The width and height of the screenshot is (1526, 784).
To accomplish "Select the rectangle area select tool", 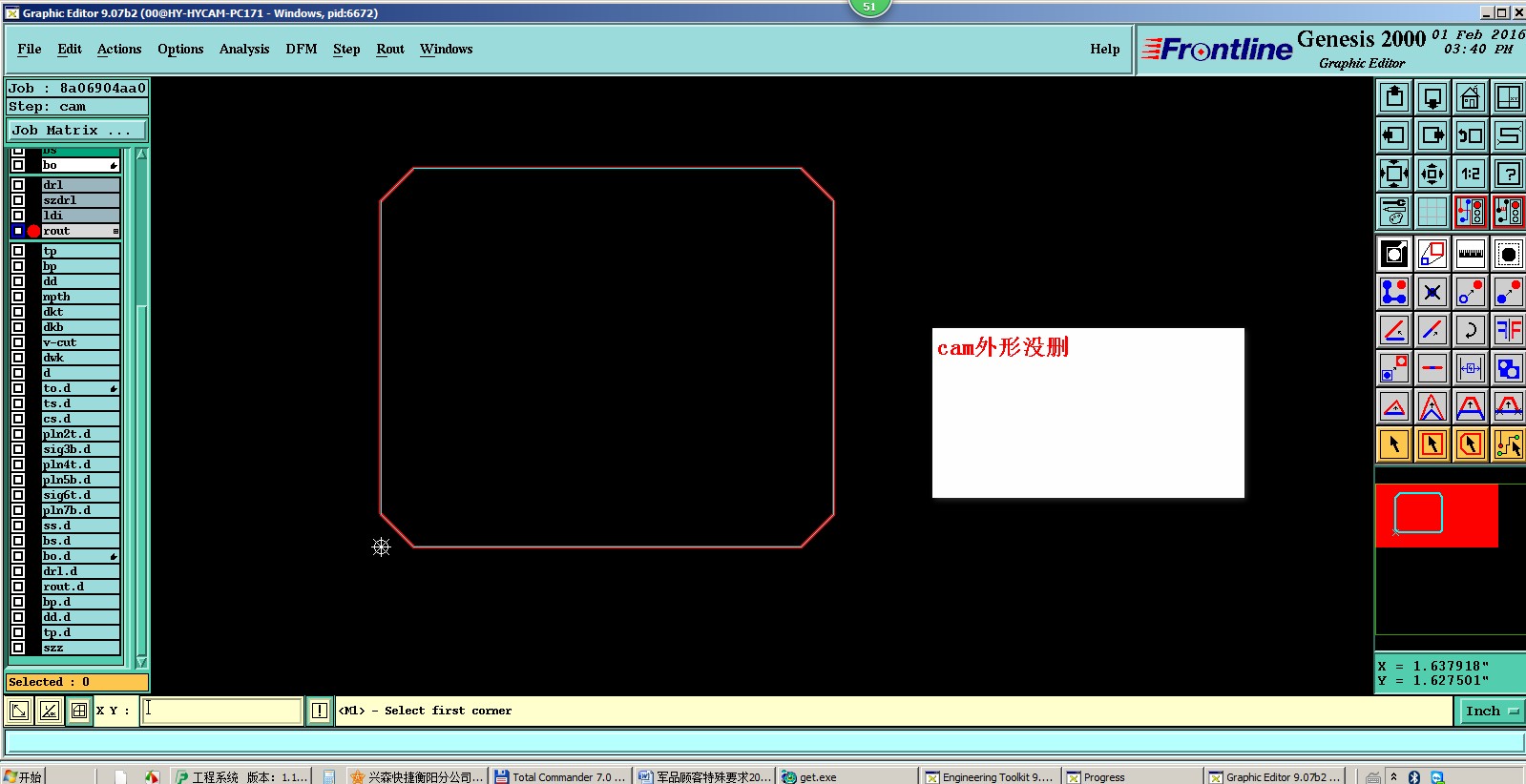I will pos(1432,444).
